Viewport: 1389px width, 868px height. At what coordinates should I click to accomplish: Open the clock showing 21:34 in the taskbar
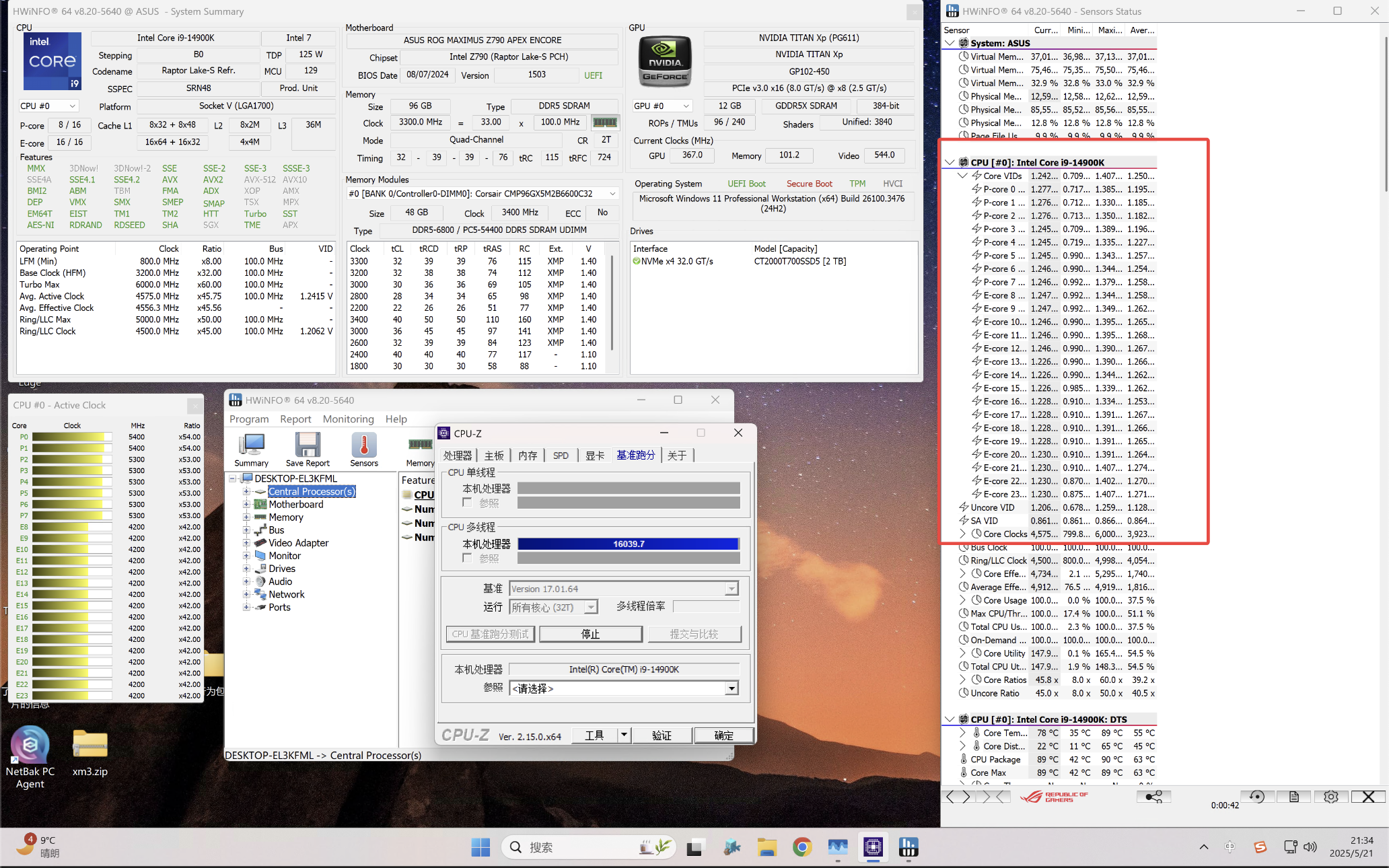(1351, 846)
